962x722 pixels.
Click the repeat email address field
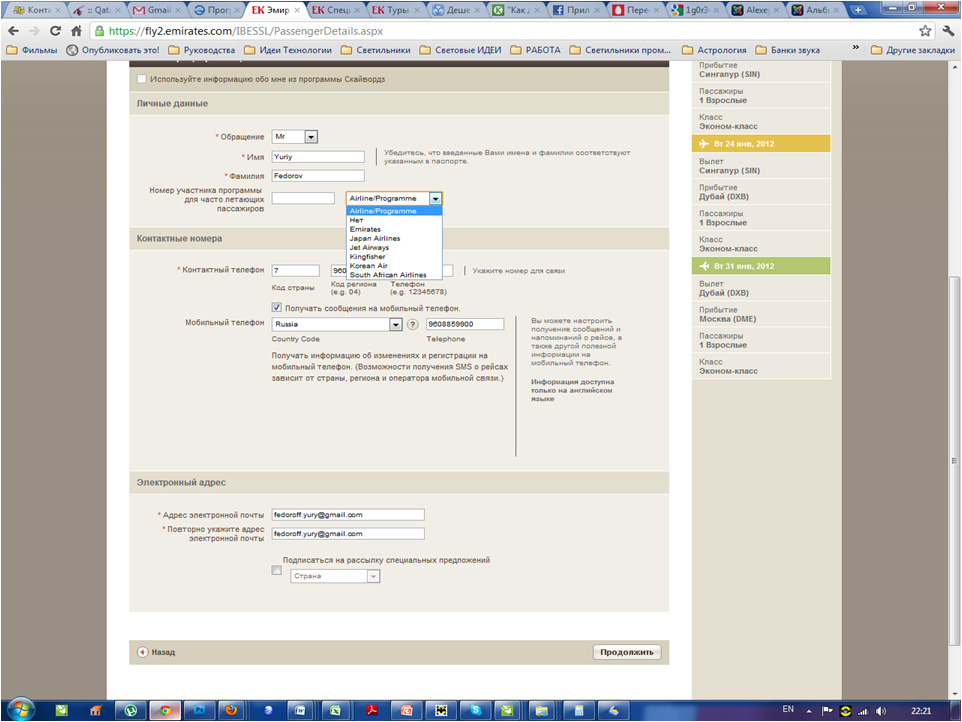pyautogui.click(x=348, y=534)
